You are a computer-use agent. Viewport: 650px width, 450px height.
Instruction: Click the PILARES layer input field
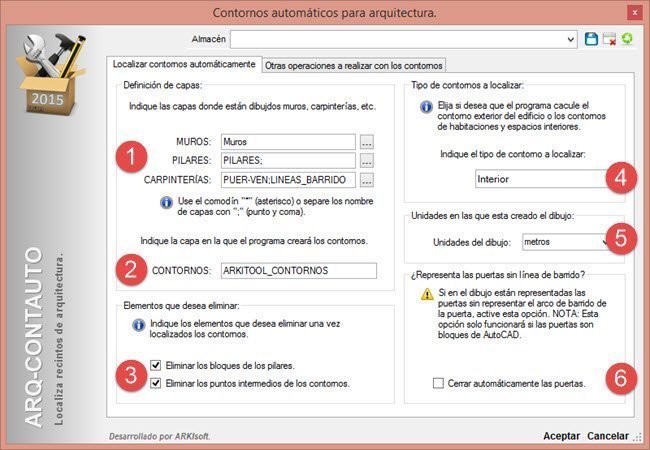(x=288, y=160)
